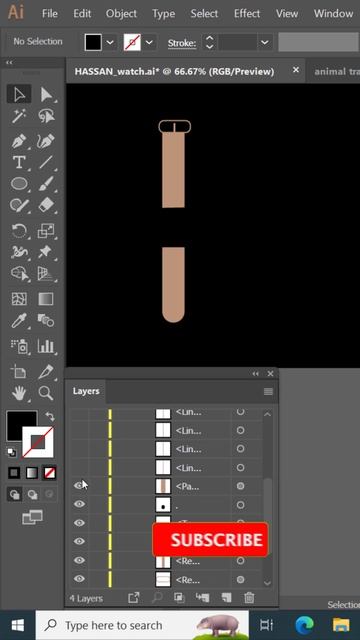
Task: Enable Draw Behind mode
Action: click(32, 495)
